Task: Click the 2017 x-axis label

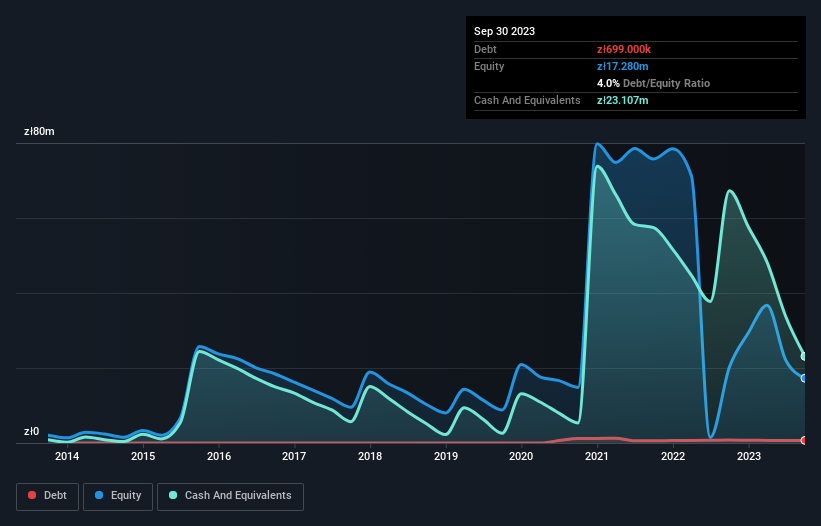Action: pos(294,456)
